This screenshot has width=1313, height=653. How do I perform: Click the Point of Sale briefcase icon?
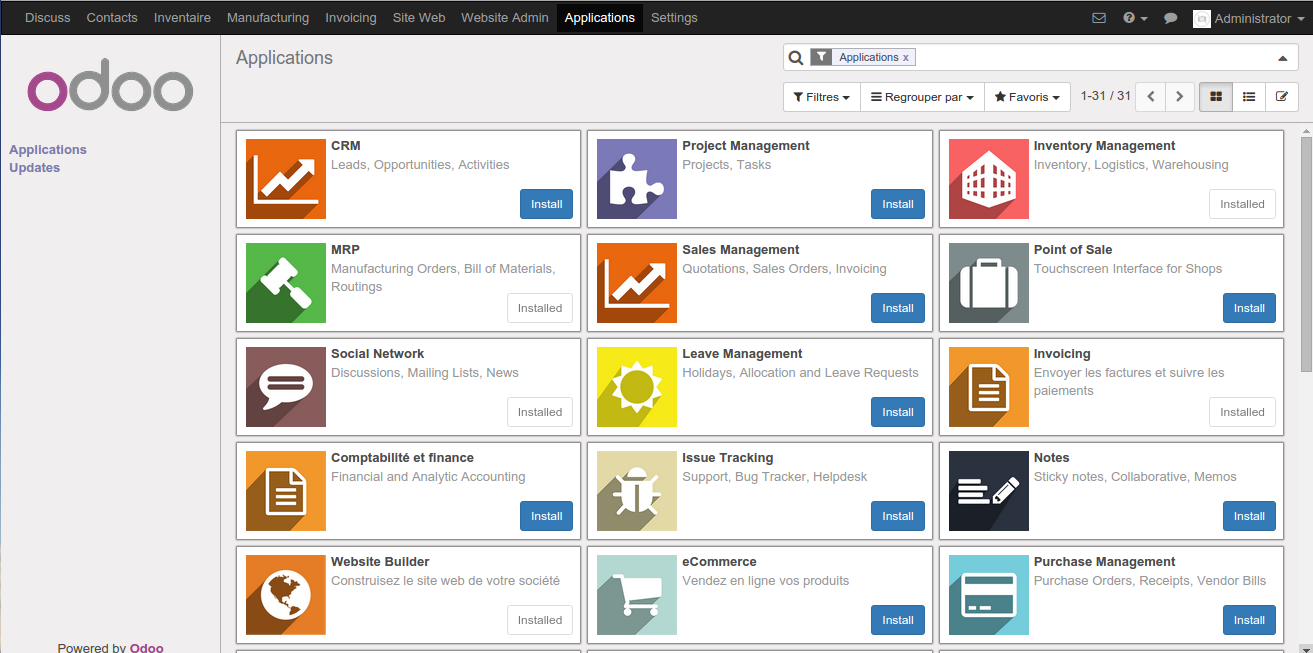pos(988,283)
